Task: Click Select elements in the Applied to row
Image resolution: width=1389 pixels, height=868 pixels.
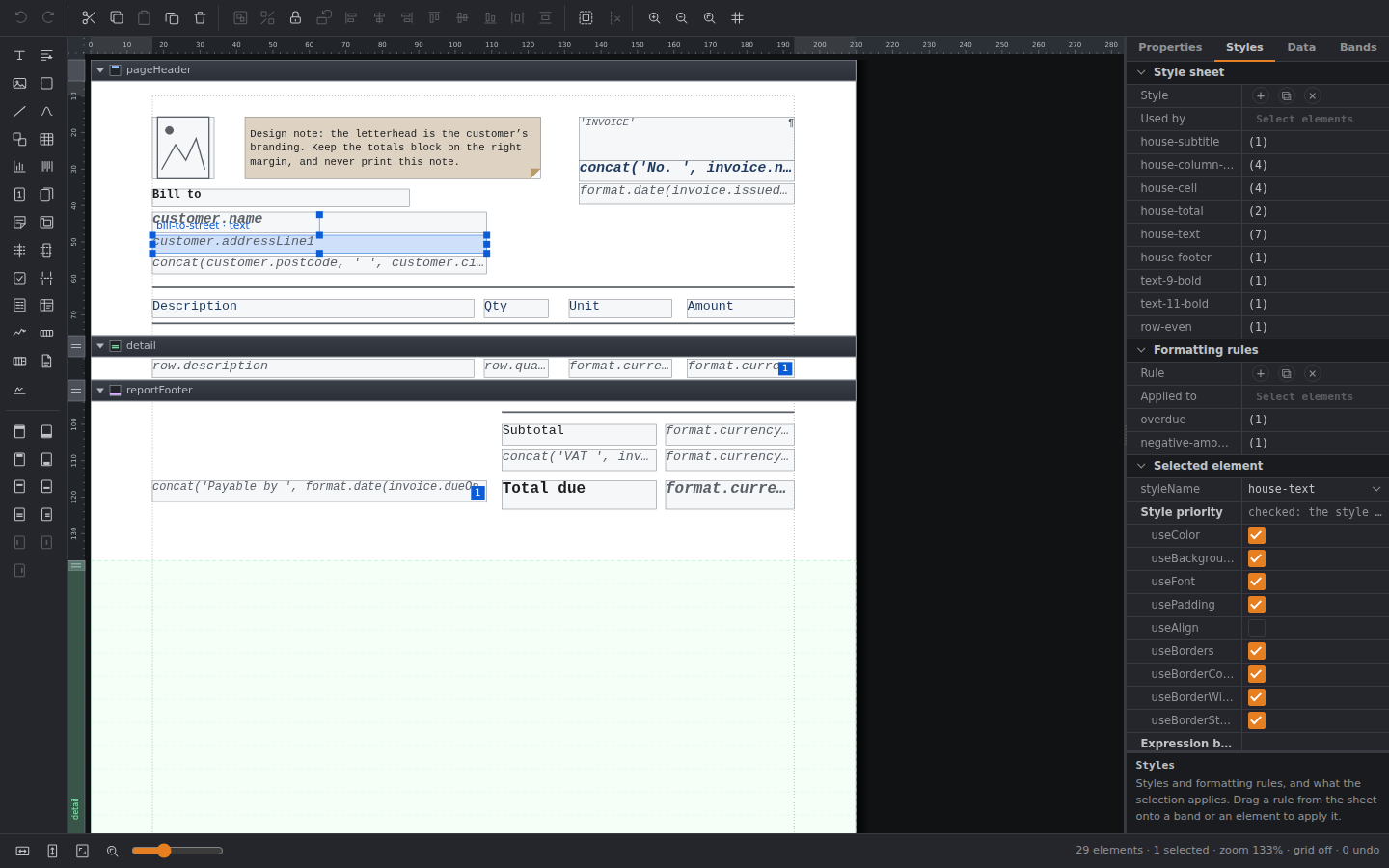Action: (1304, 396)
